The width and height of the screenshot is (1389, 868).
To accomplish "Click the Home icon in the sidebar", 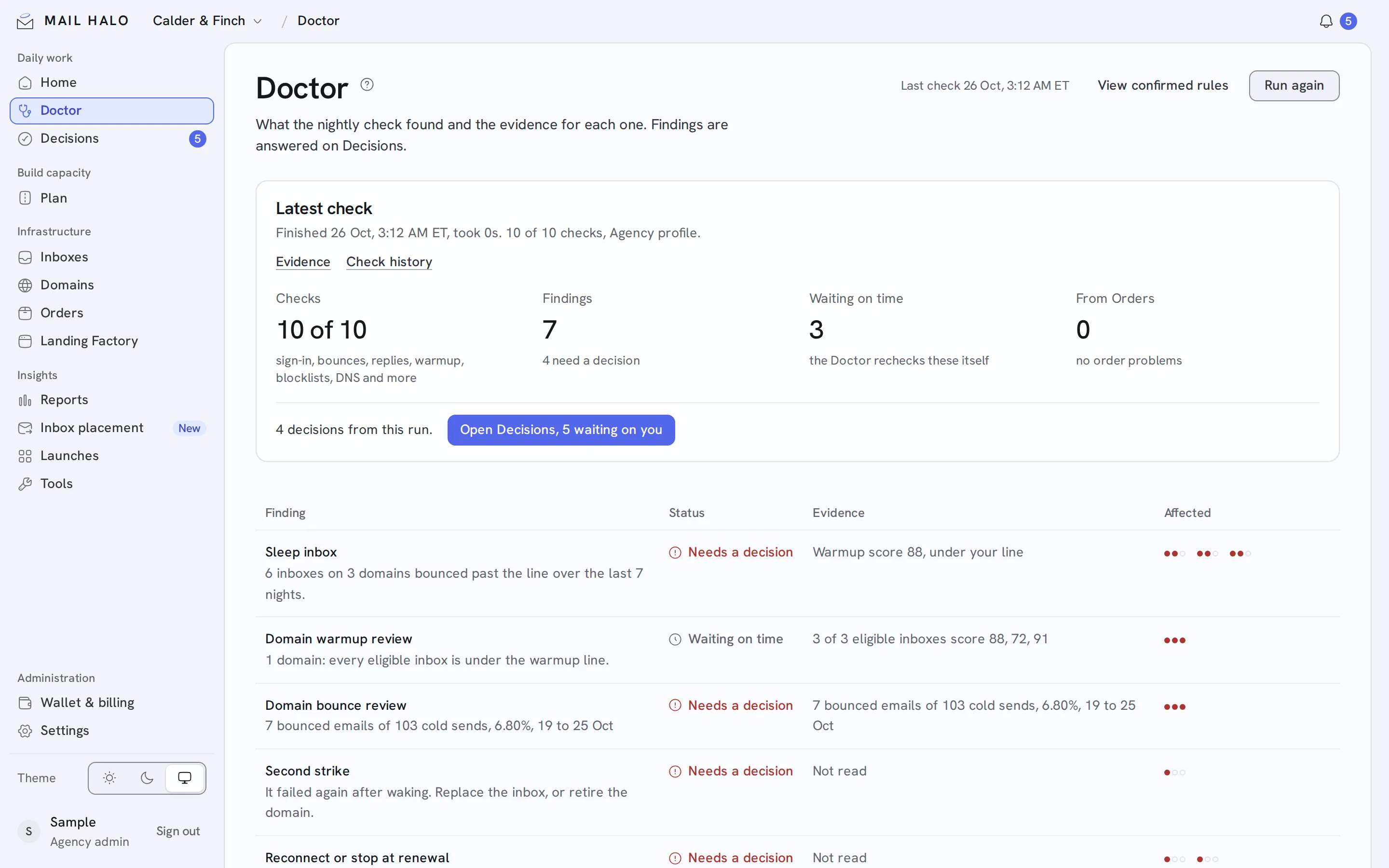I will tap(25, 82).
